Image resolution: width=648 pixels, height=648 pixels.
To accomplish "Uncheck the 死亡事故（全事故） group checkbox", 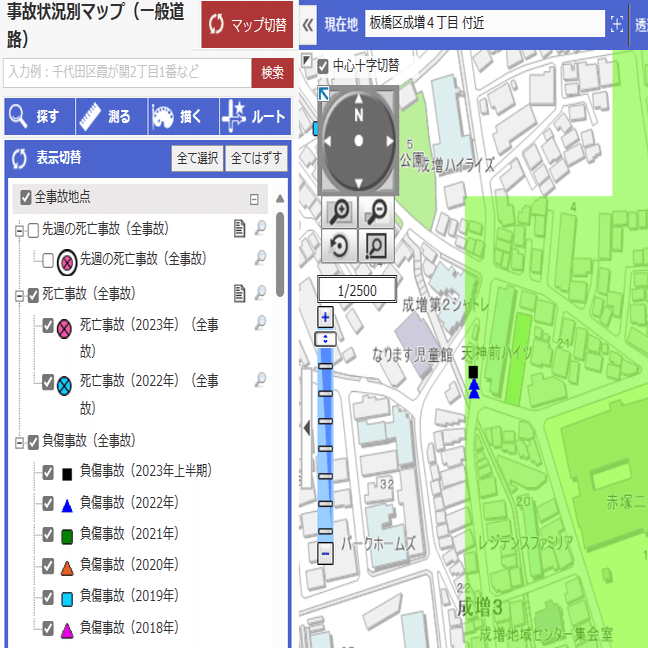I will (33, 295).
